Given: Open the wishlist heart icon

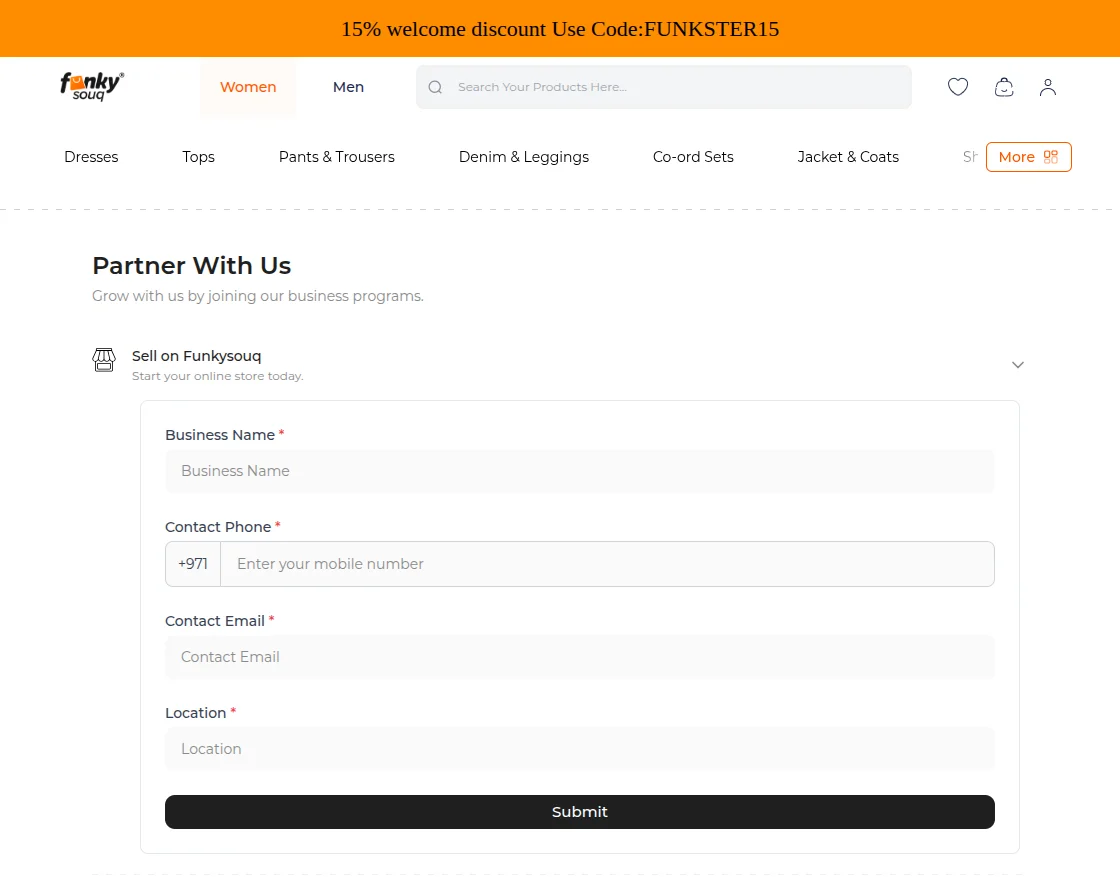Looking at the screenshot, I should (958, 87).
